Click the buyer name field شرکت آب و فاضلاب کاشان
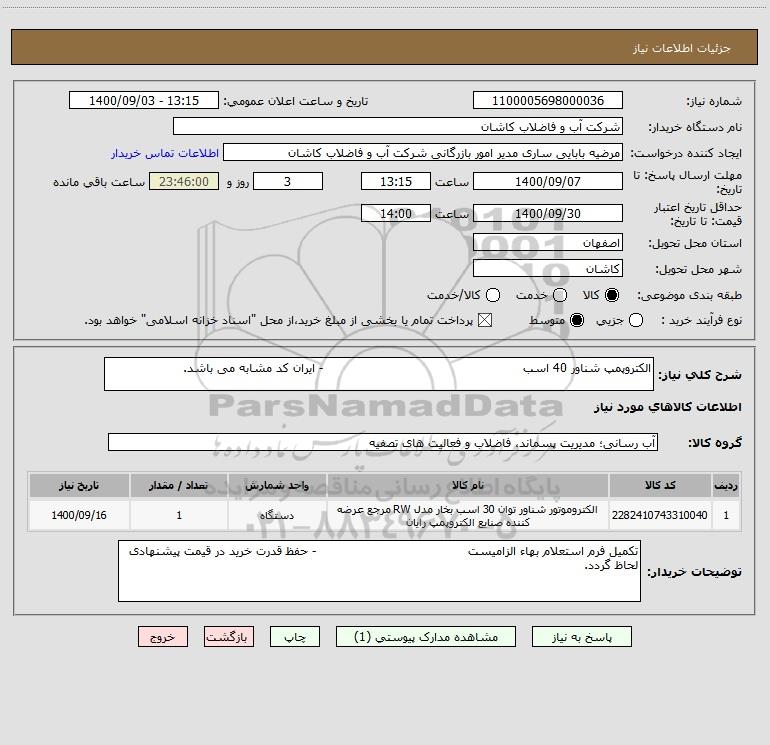This screenshot has height=745, width=770. (x=398, y=126)
